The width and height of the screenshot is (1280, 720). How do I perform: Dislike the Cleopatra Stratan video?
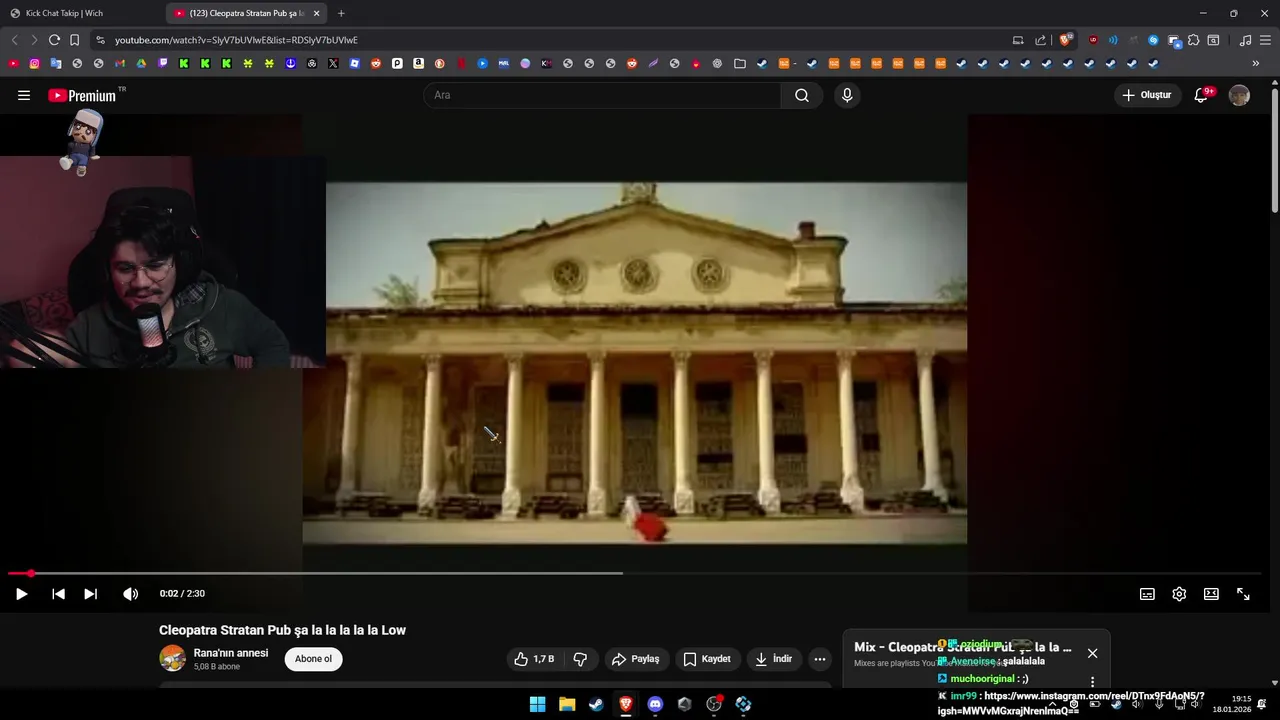(580, 659)
